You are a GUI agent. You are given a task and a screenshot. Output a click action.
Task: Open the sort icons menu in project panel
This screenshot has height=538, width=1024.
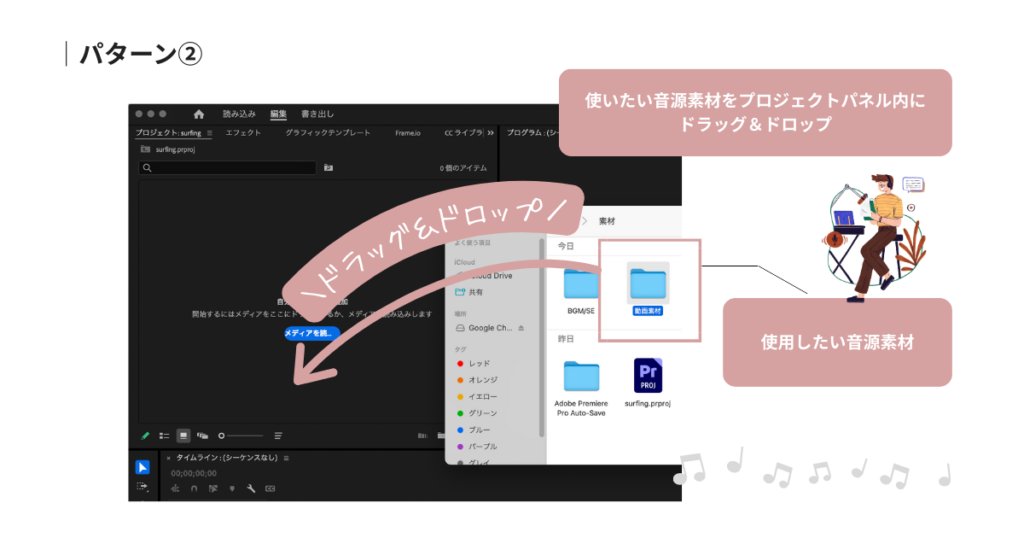coord(278,436)
